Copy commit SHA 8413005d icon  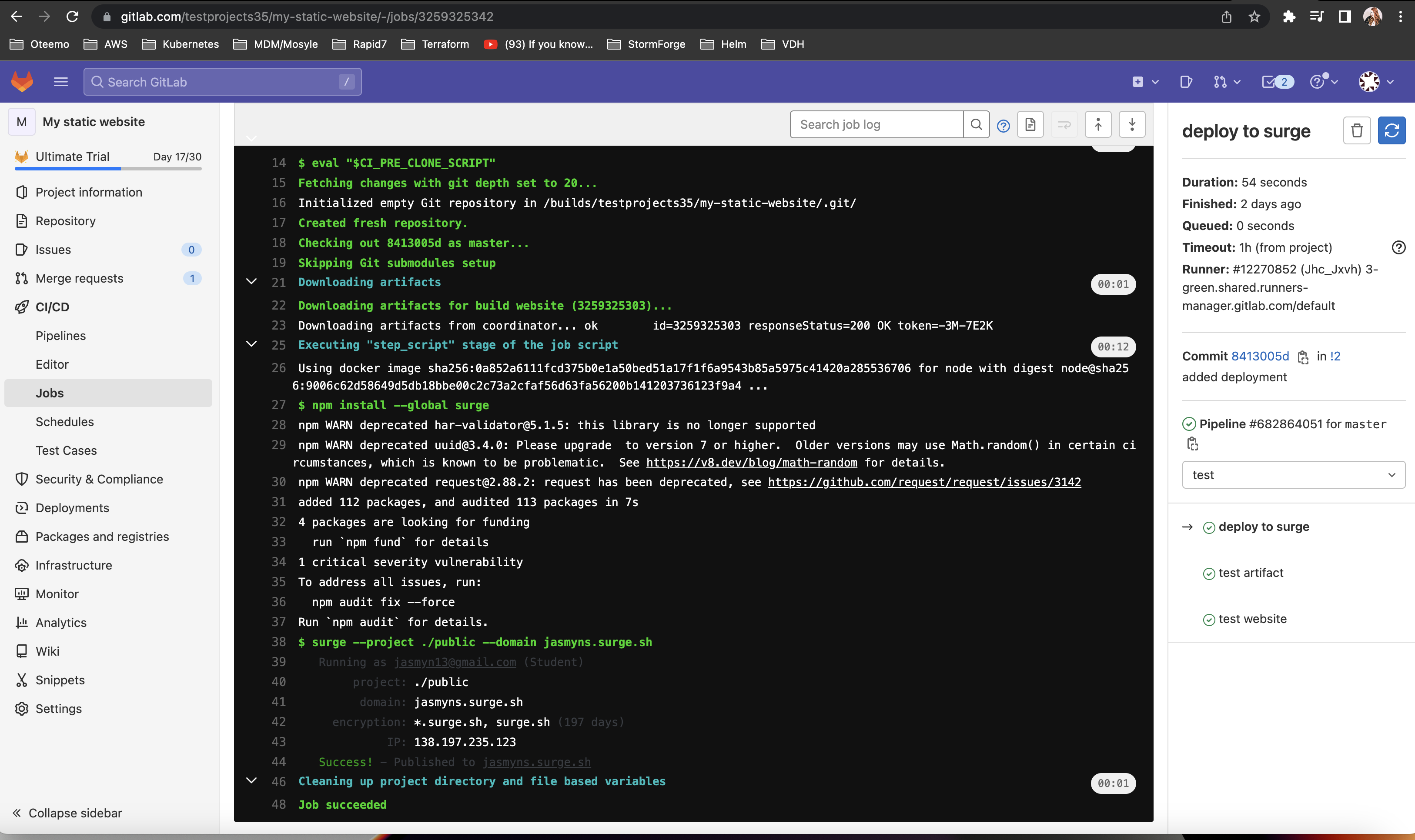tap(1303, 357)
